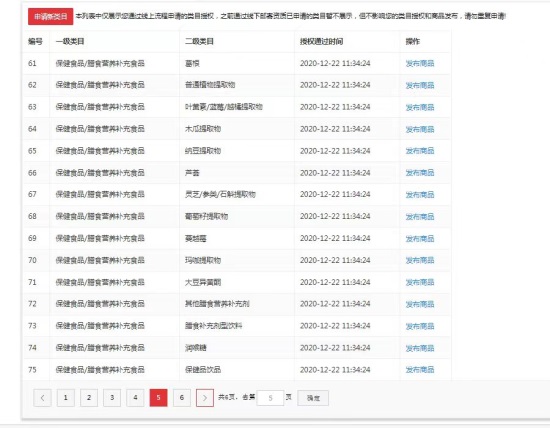The width and height of the screenshot is (550, 428).
Task: Click the 授权通过时间 column header
Action: click(x=321, y=41)
